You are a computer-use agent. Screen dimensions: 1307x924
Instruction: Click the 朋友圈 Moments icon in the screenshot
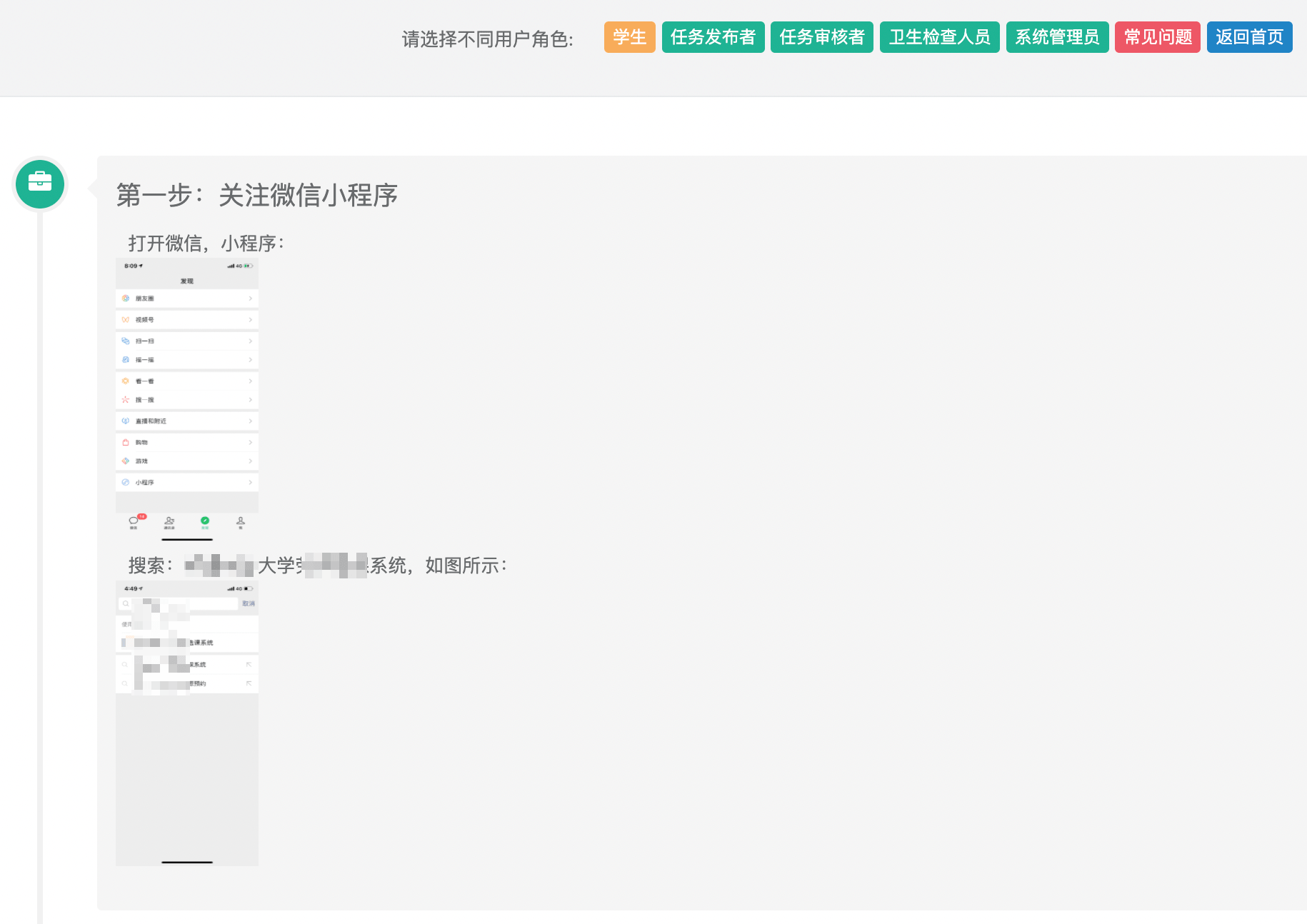tap(126, 298)
